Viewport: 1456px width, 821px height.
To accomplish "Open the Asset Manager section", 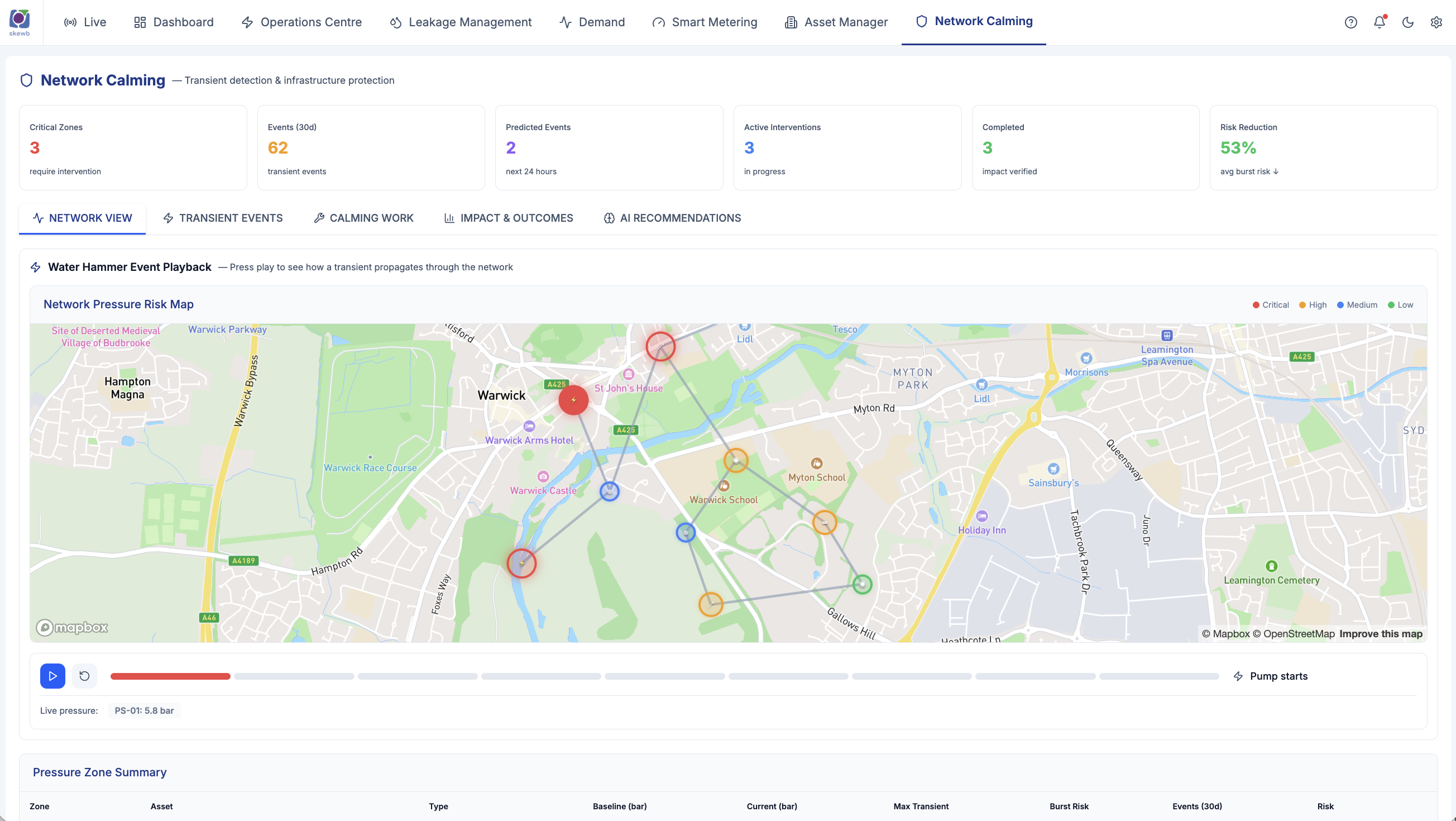I will tap(836, 22).
